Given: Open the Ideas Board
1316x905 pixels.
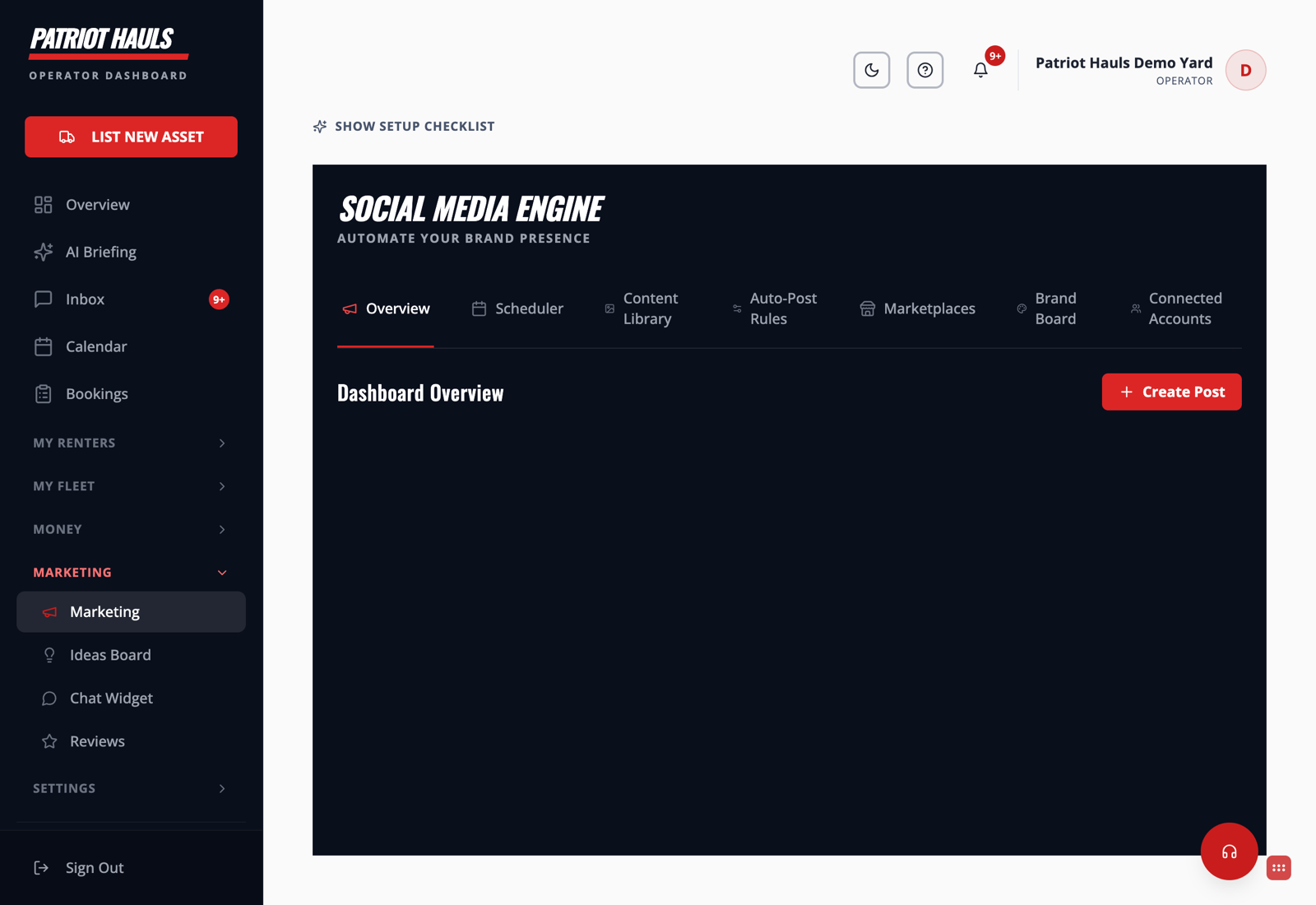Looking at the screenshot, I should [x=131, y=655].
